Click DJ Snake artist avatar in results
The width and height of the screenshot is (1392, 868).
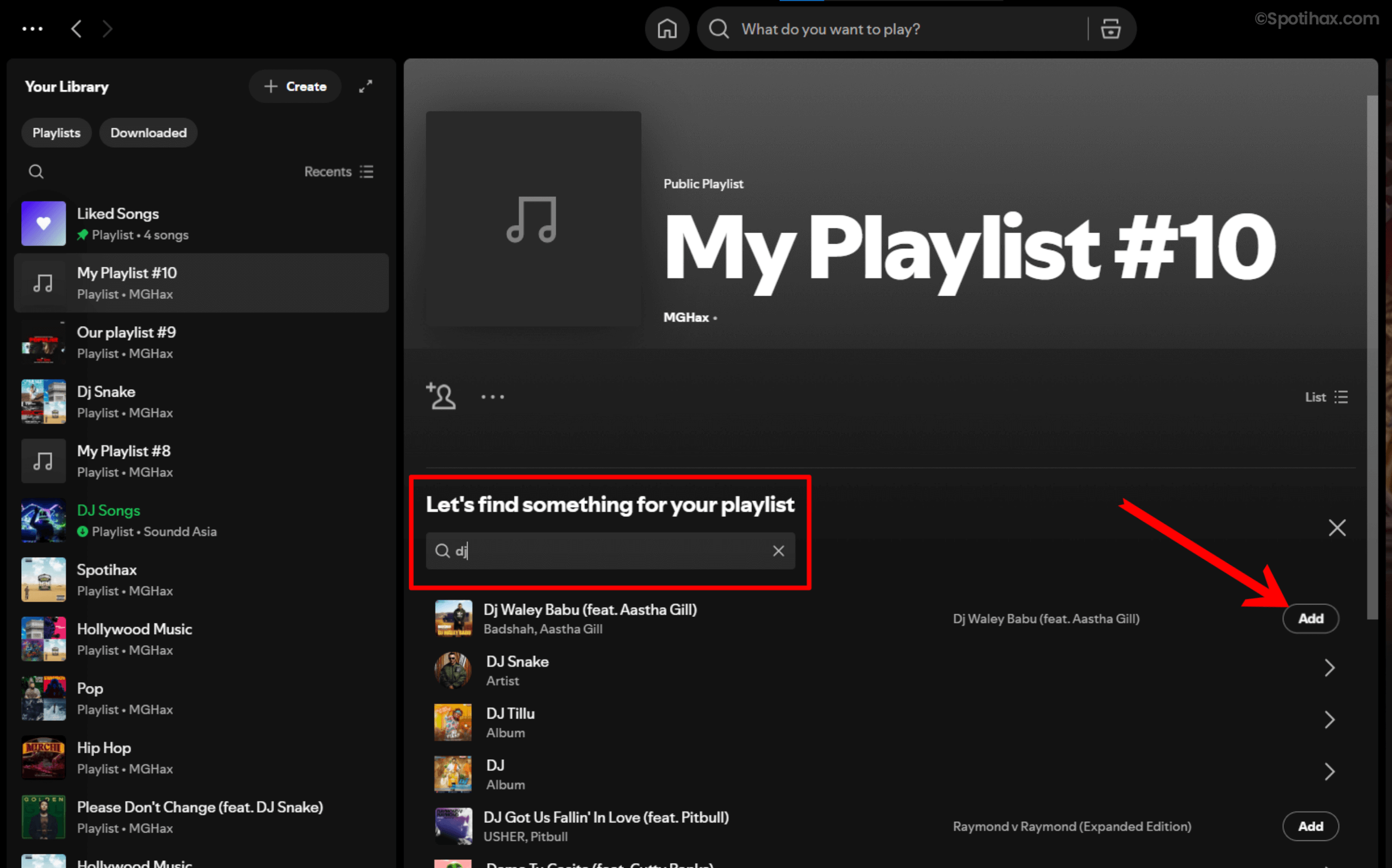click(x=452, y=670)
